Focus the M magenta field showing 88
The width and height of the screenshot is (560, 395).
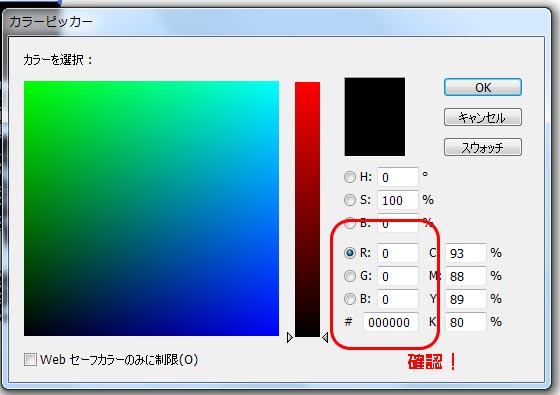[466, 276]
